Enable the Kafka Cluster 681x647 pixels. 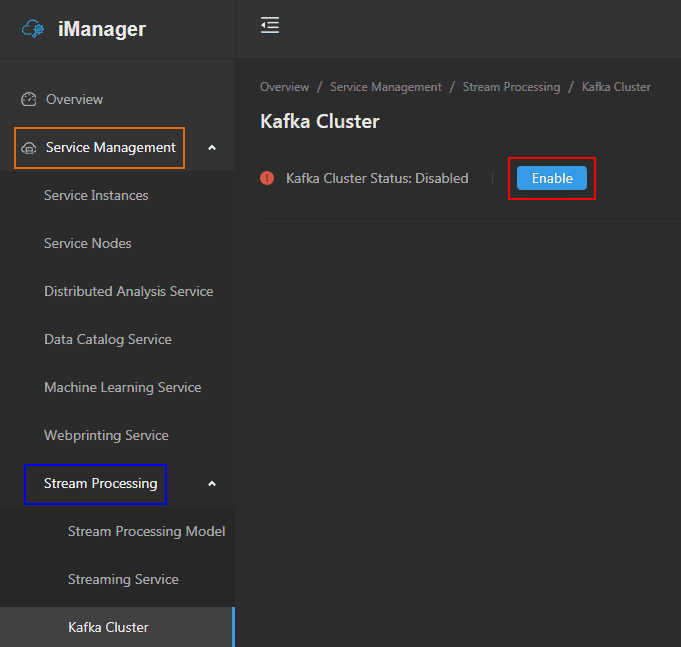point(551,178)
